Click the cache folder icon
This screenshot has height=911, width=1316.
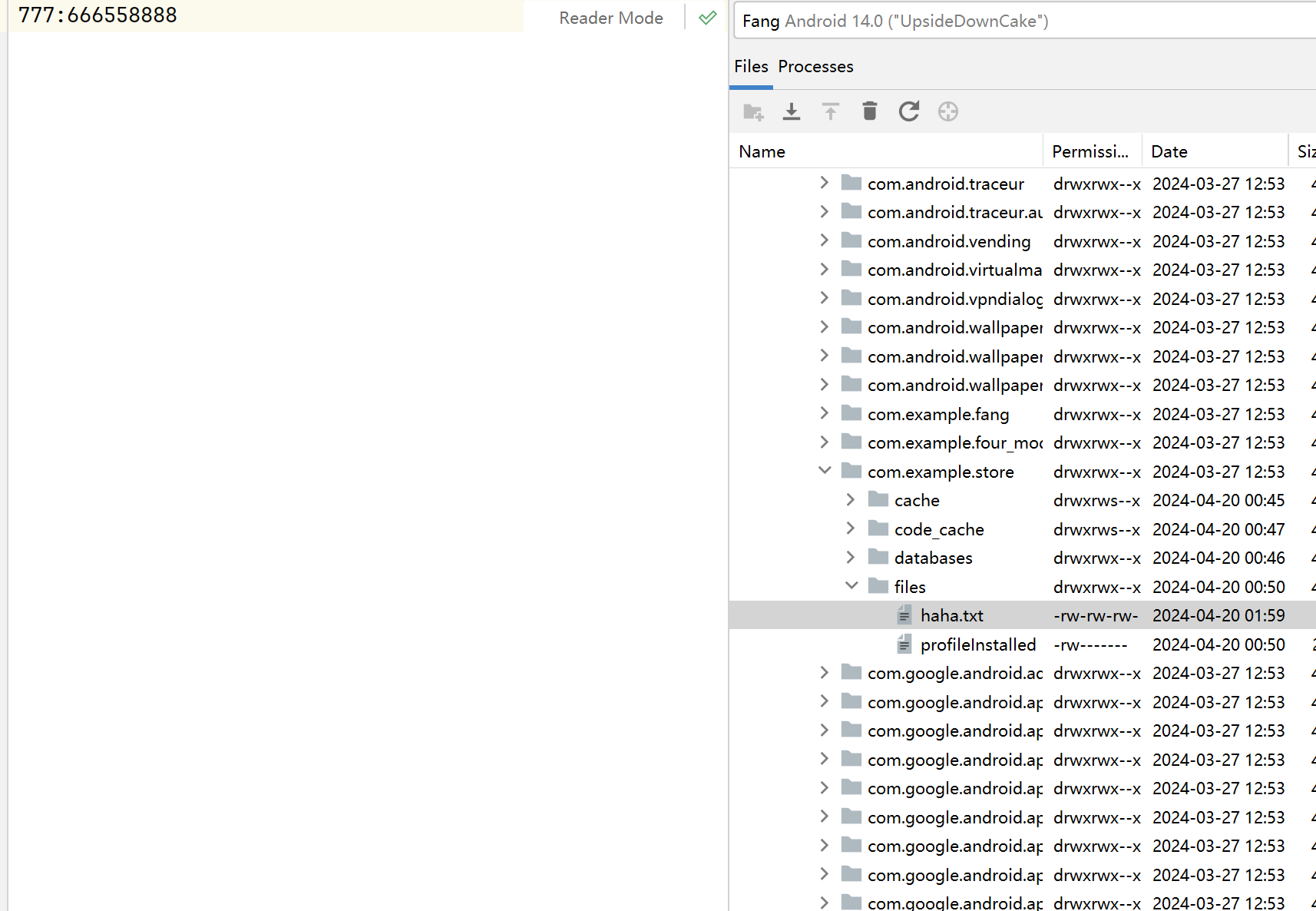coord(878,500)
